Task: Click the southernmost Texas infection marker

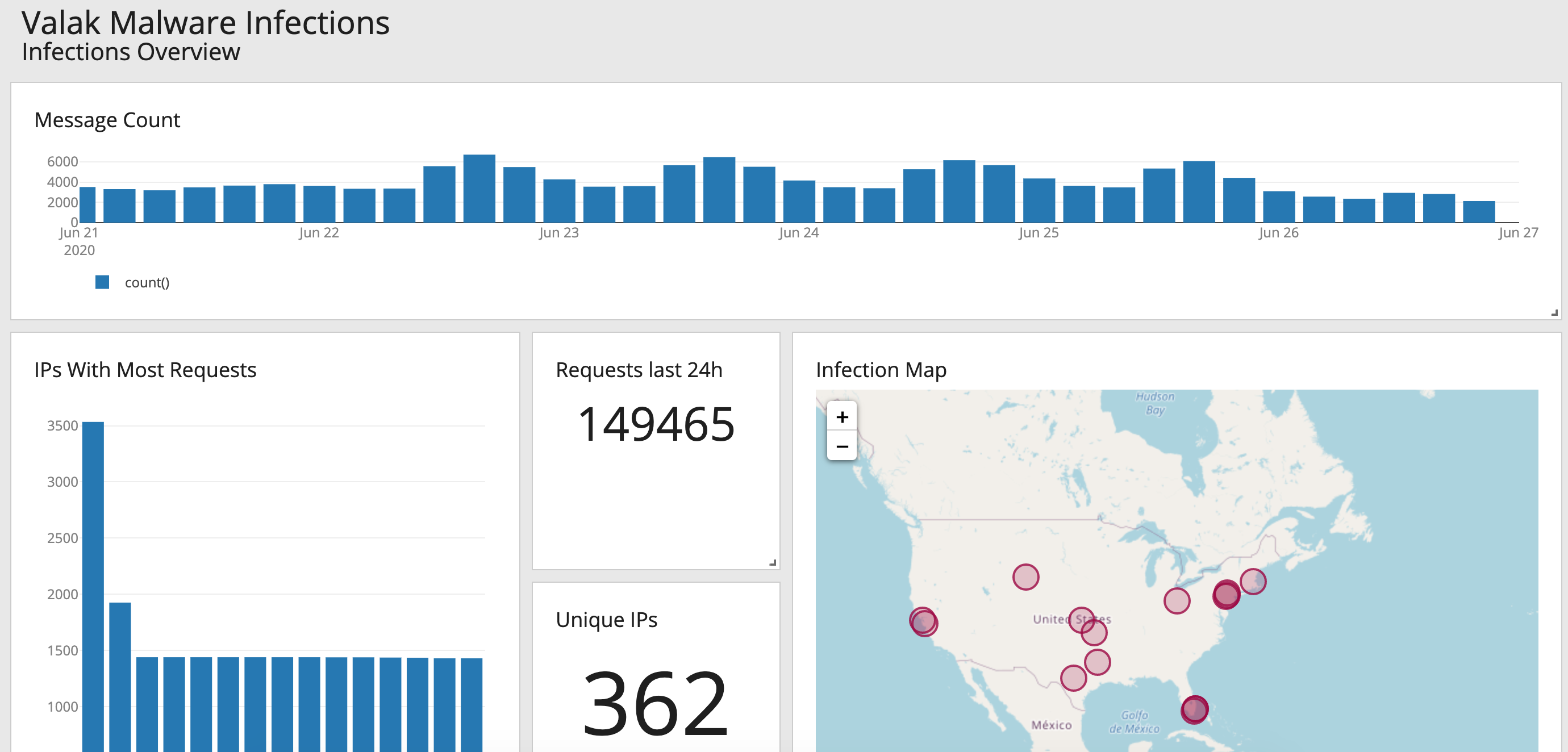Action: (1073, 678)
